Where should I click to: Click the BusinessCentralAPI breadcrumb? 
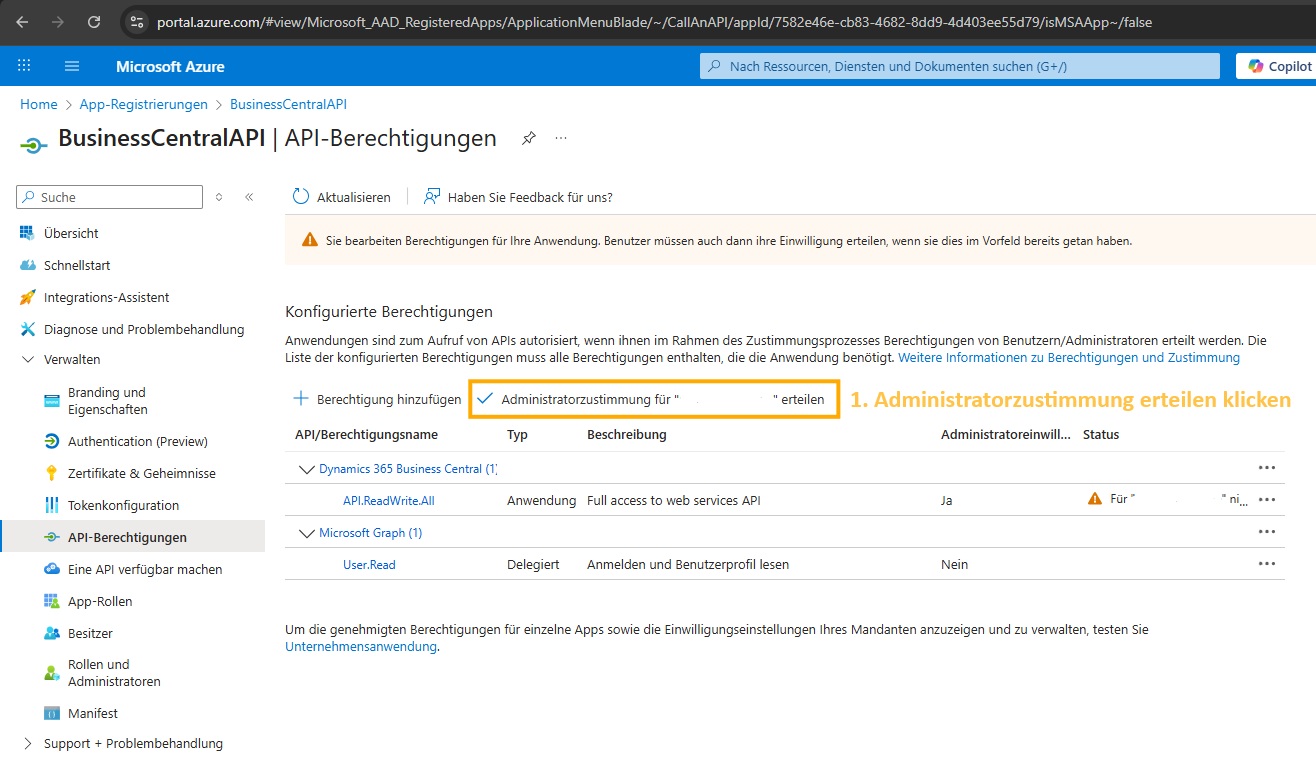(288, 104)
